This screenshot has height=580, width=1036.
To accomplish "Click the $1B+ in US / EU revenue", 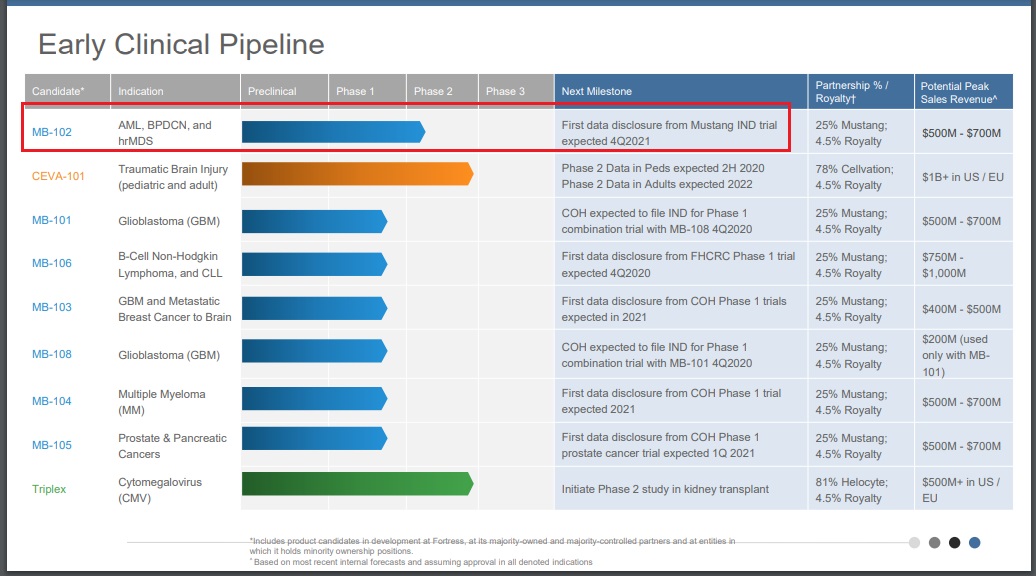I will point(963,177).
